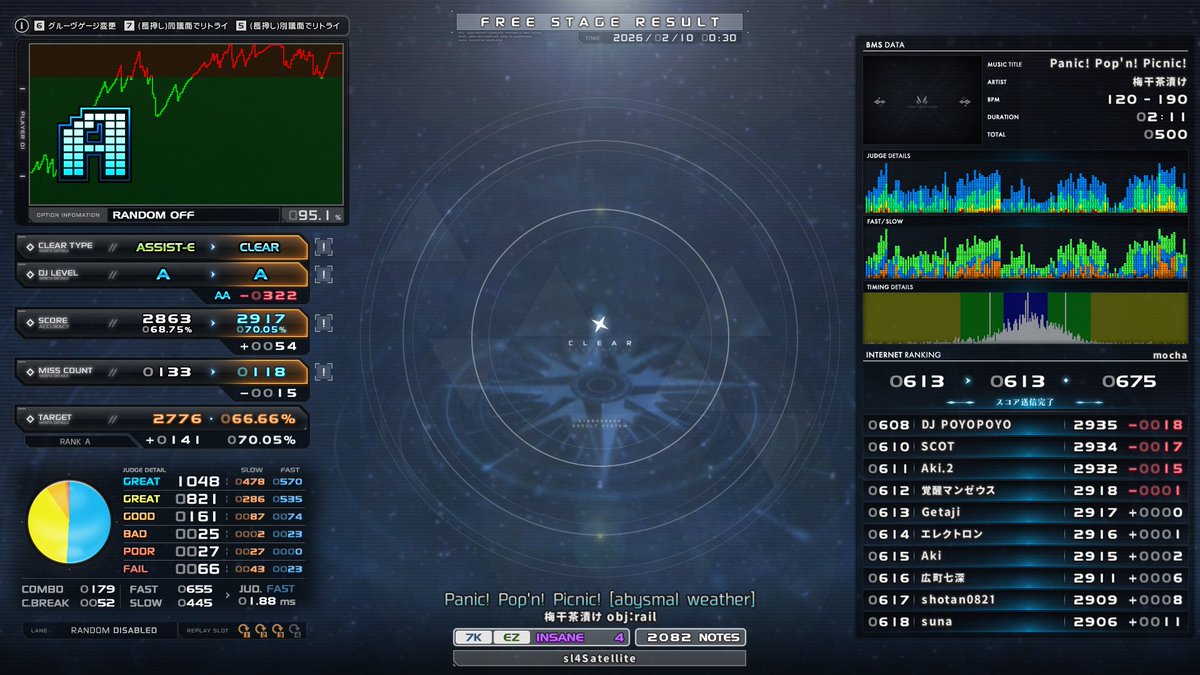Click the exclamation icon beside Miss Count
This screenshot has width=1200, height=675.
click(323, 371)
